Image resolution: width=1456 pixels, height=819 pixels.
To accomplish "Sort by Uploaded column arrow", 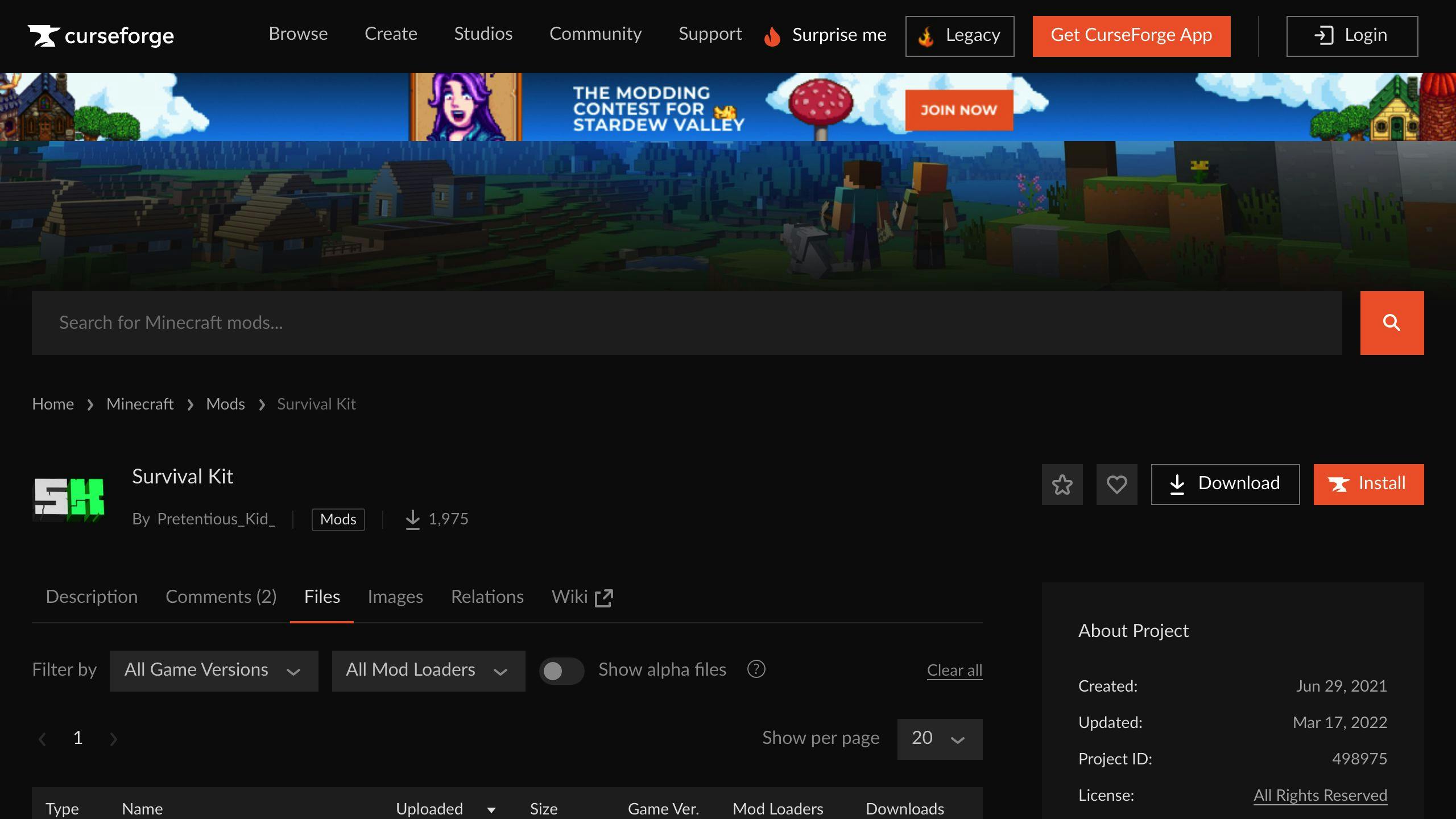I will 491,810.
